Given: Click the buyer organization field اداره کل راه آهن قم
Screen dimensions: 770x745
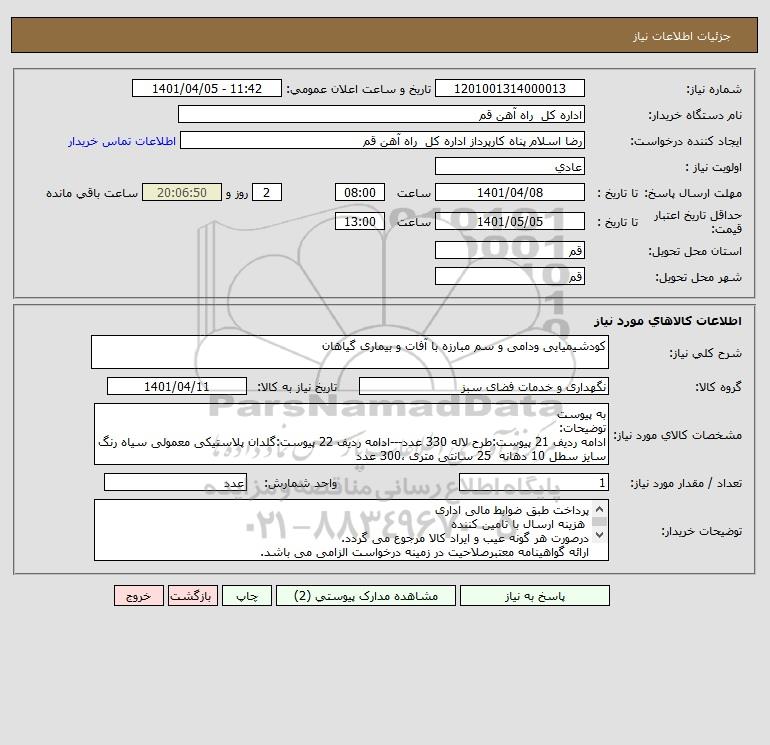Looking at the screenshot, I should [x=381, y=114].
